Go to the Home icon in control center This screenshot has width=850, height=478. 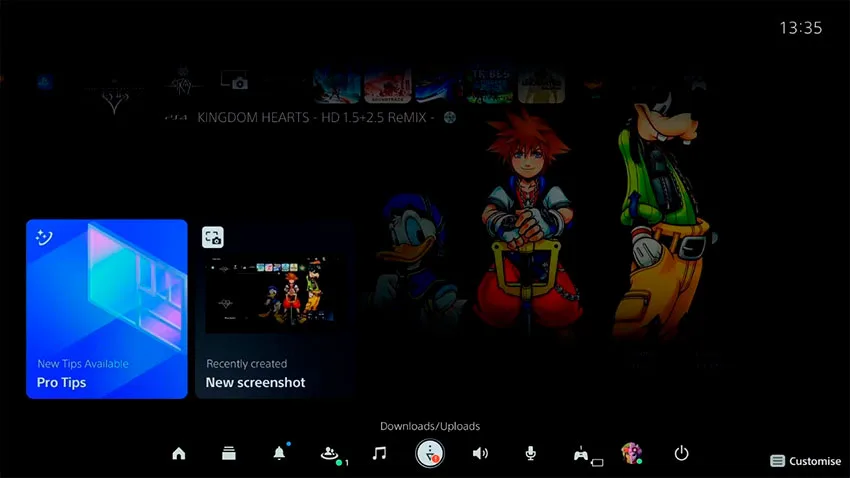tap(179, 453)
